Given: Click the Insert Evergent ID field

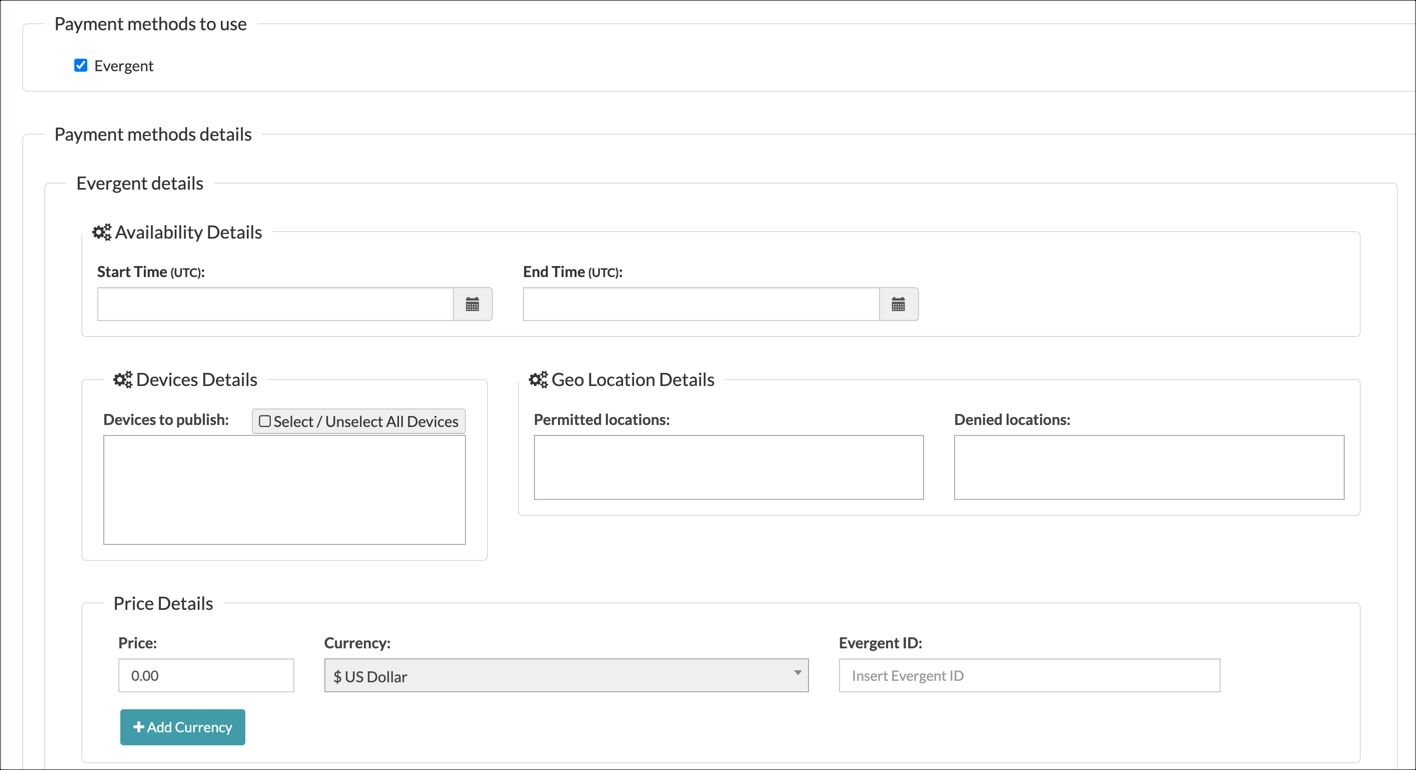Looking at the screenshot, I should (1029, 675).
